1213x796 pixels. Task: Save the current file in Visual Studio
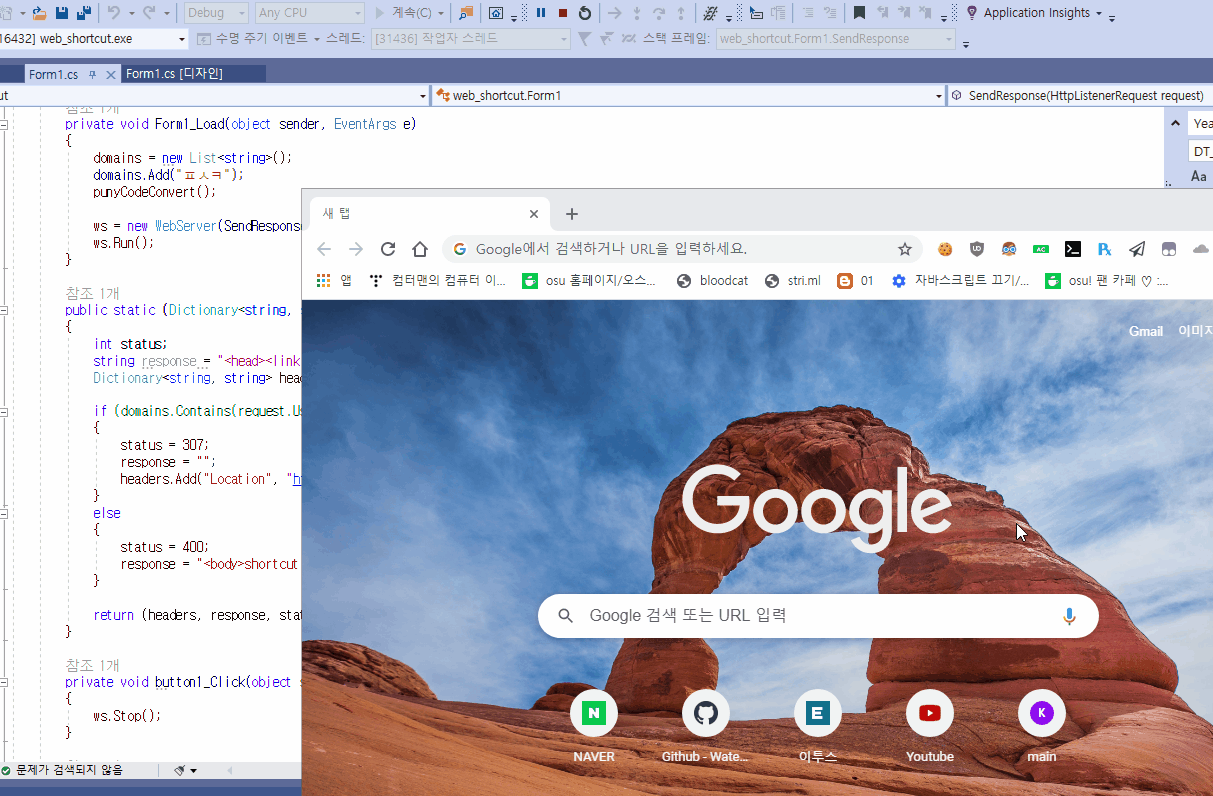point(62,13)
